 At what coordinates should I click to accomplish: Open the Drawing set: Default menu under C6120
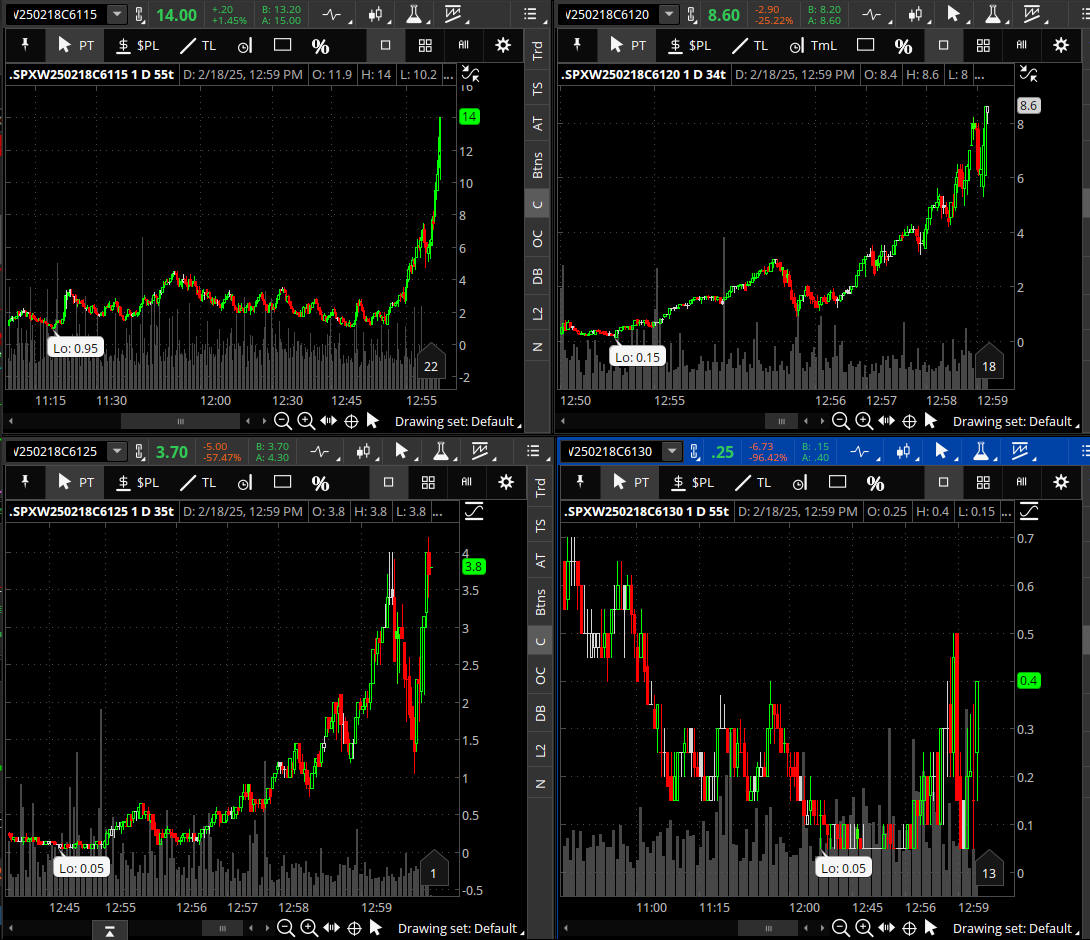[x=1016, y=421]
